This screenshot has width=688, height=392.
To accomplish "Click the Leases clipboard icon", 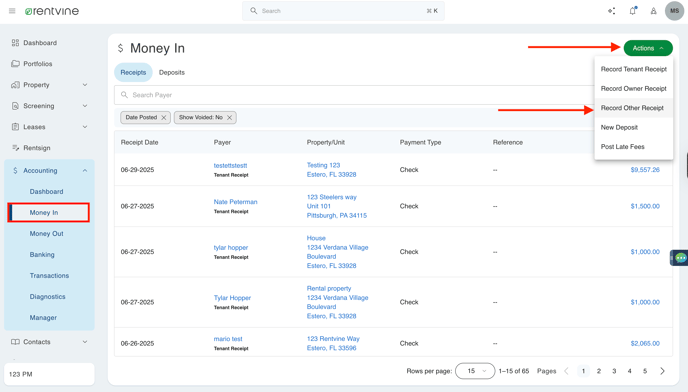I will tap(15, 127).
